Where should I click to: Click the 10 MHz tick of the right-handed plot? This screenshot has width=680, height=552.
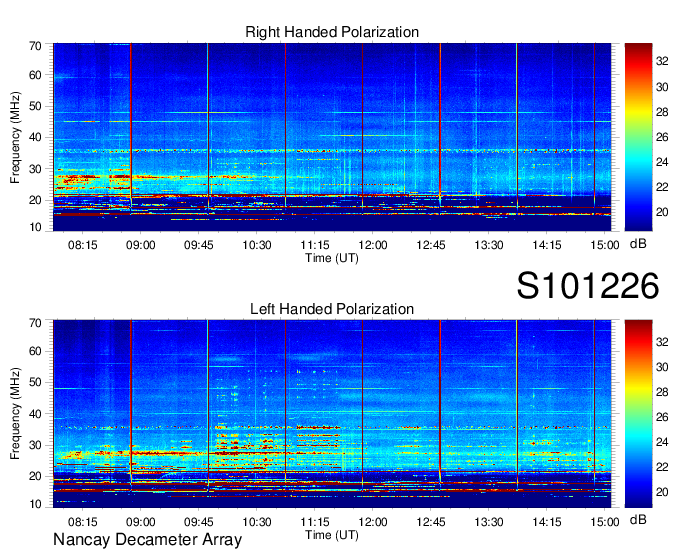pos(35,227)
